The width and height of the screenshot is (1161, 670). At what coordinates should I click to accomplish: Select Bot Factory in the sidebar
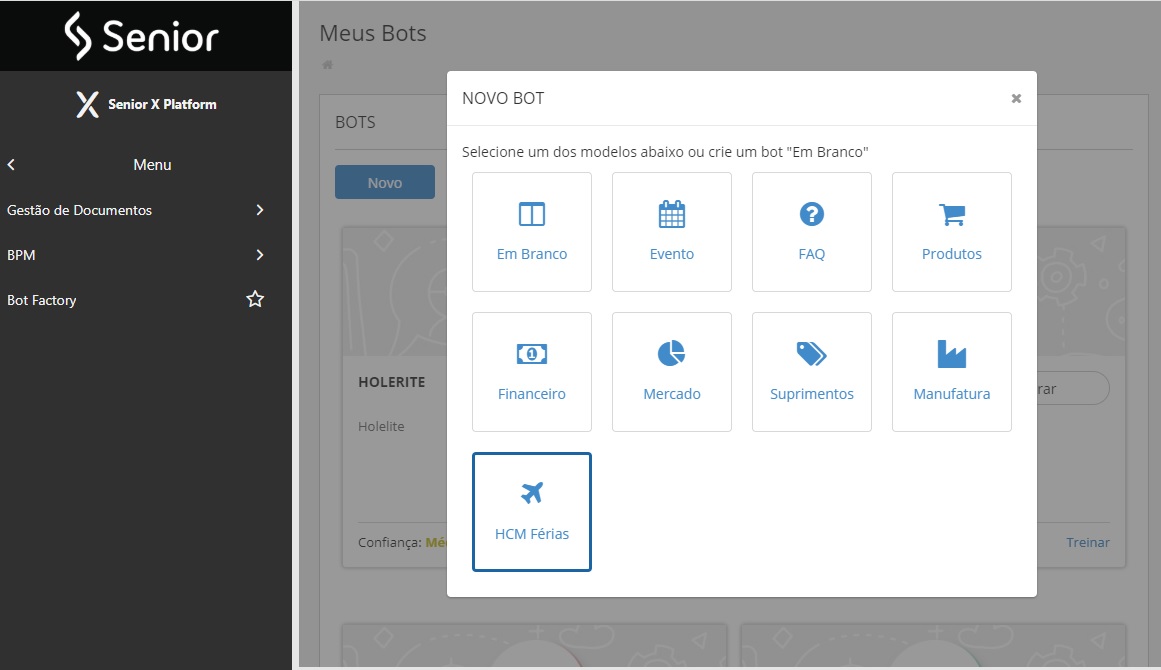click(x=42, y=300)
